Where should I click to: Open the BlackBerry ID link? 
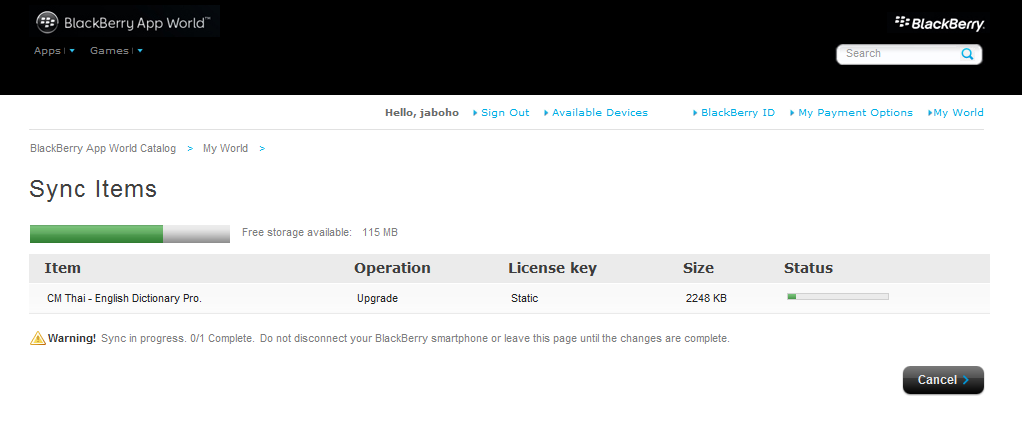click(735, 113)
